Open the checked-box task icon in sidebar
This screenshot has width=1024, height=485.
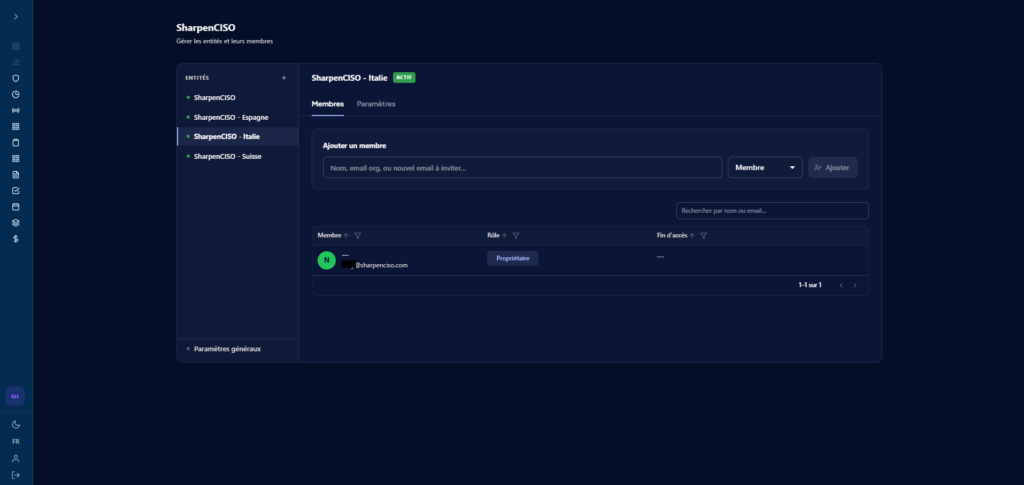coord(16,191)
